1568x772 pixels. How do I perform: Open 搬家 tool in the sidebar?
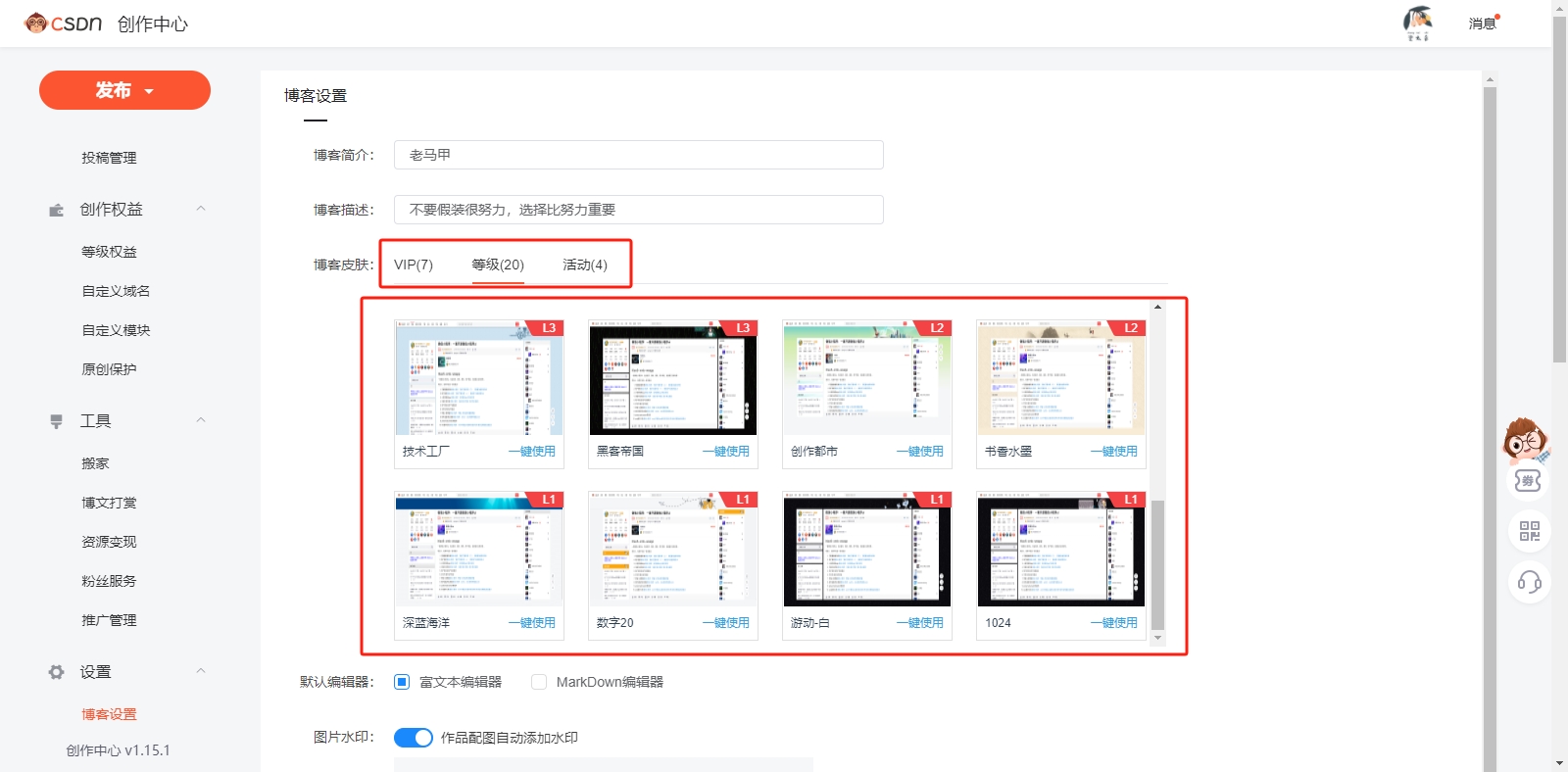95,463
